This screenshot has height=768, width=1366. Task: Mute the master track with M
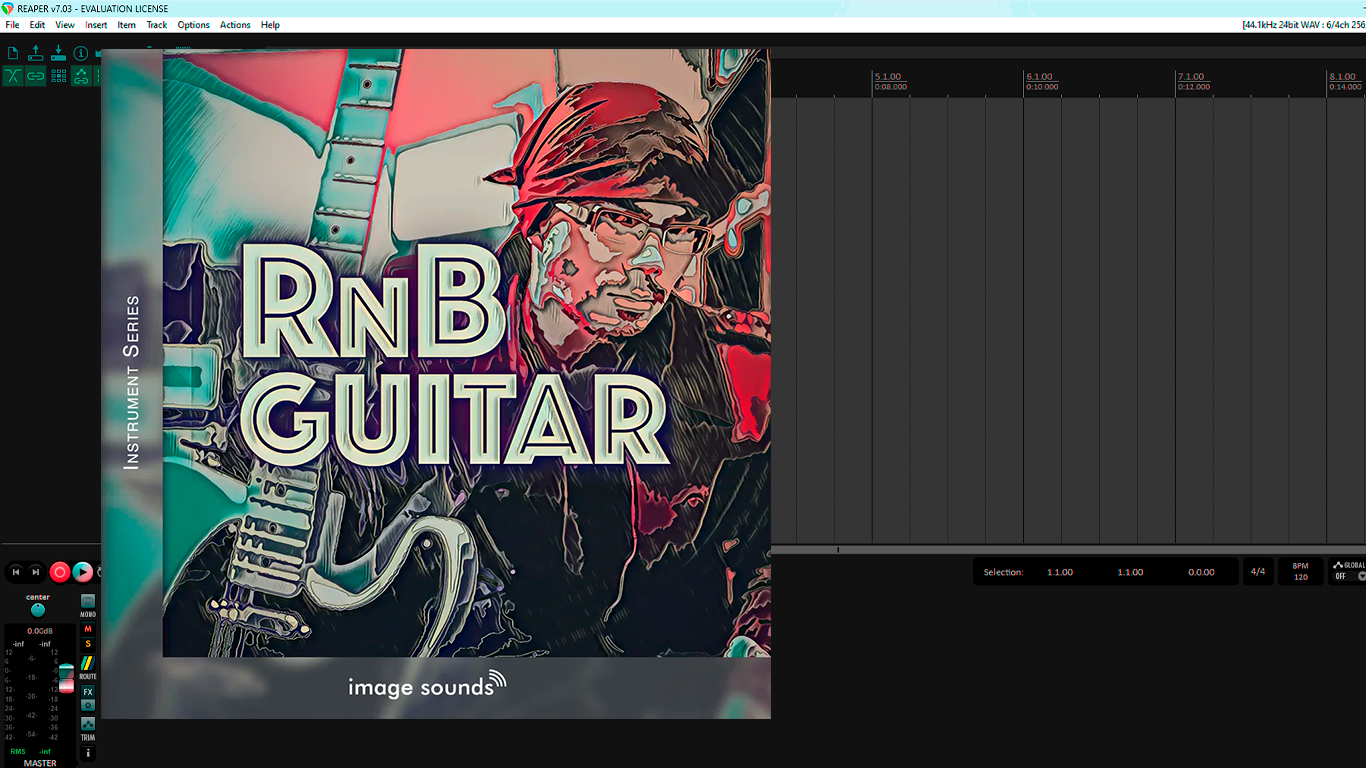(x=88, y=629)
